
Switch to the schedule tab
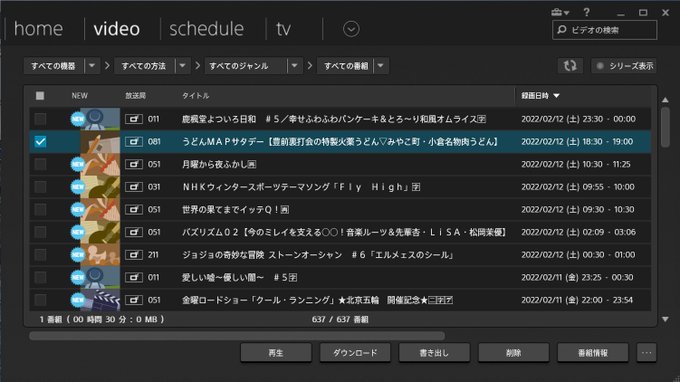[x=206, y=29]
